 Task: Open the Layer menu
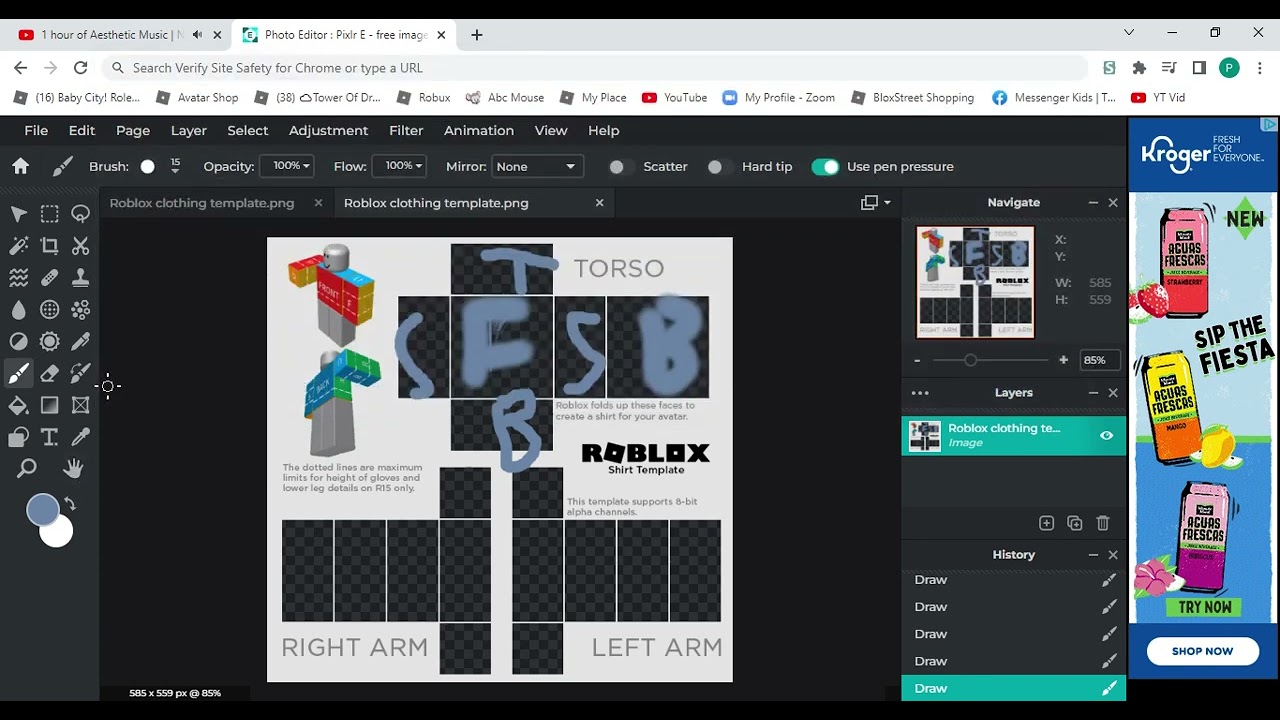189,131
